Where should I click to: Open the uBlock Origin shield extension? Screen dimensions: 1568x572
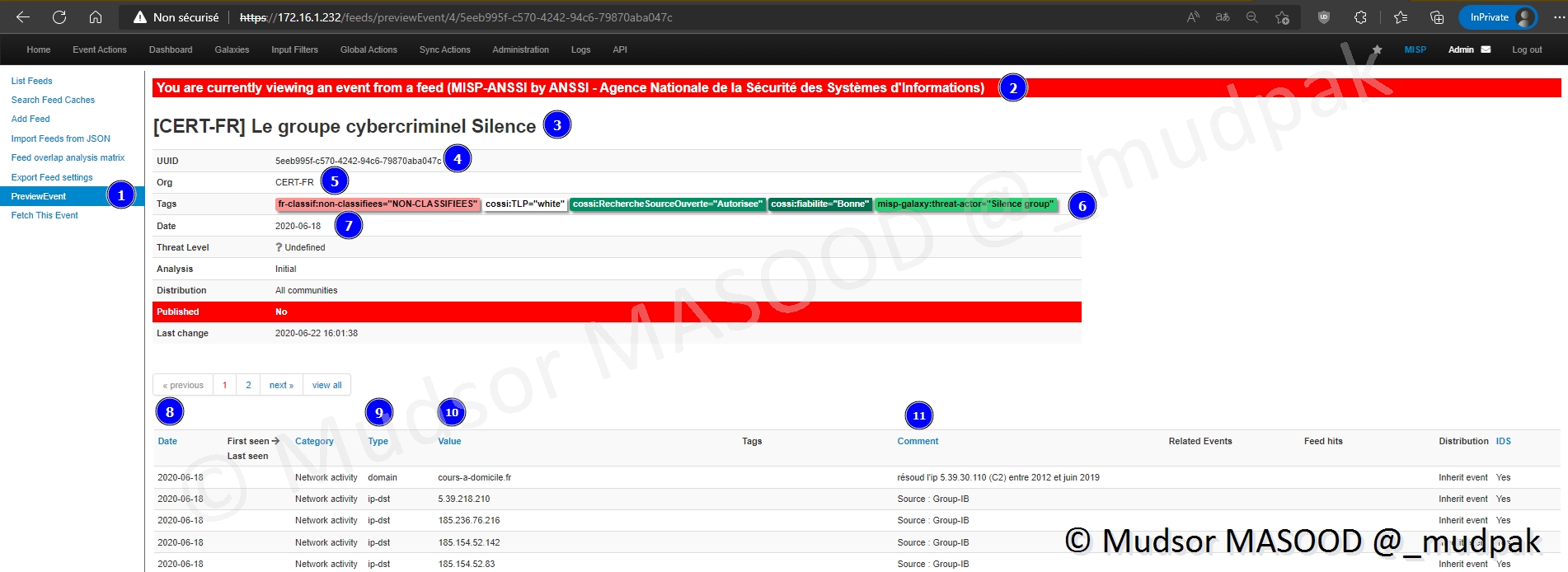pos(1324,17)
